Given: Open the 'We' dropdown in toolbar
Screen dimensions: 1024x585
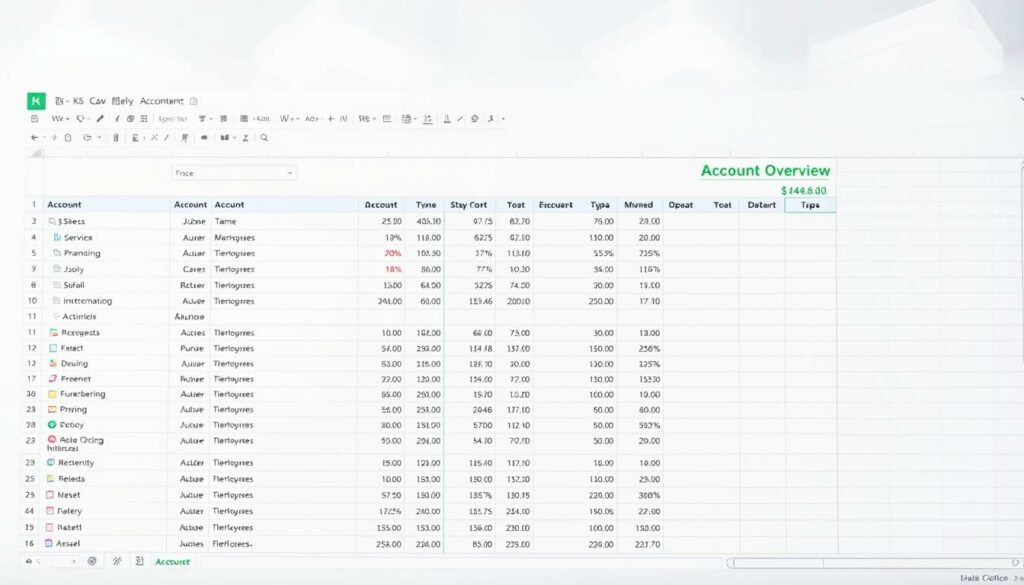Looking at the screenshot, I should 61,119.
